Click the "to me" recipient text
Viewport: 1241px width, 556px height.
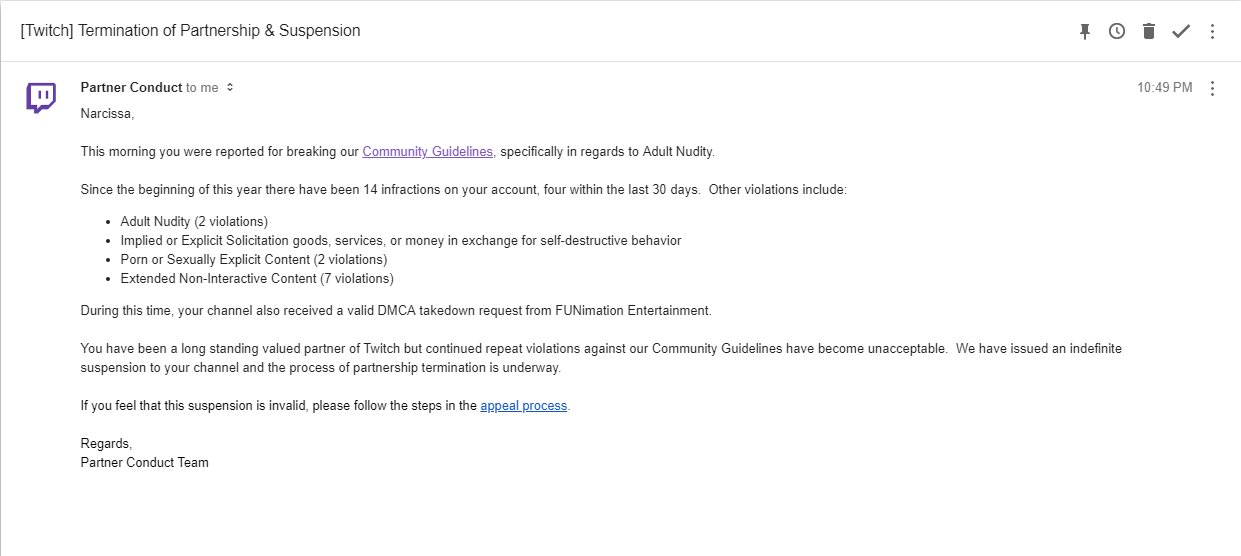click(x=202, y=88)
